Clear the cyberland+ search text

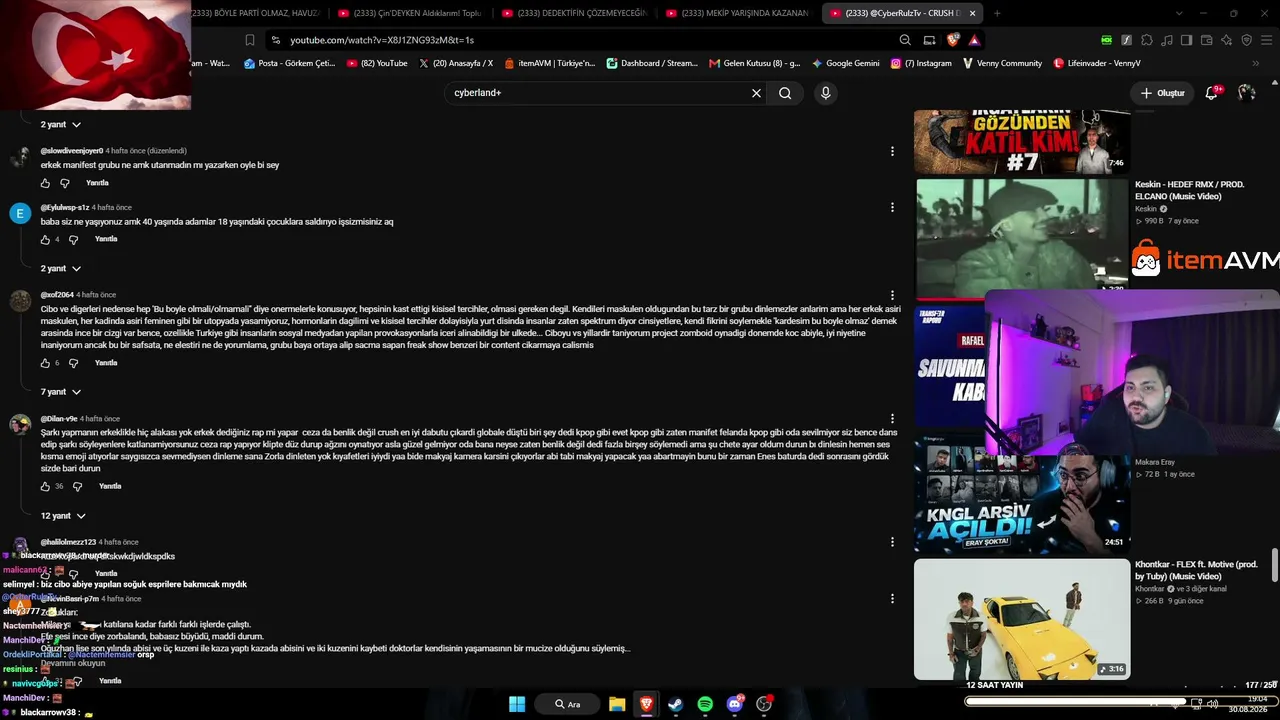click(756, 93)
